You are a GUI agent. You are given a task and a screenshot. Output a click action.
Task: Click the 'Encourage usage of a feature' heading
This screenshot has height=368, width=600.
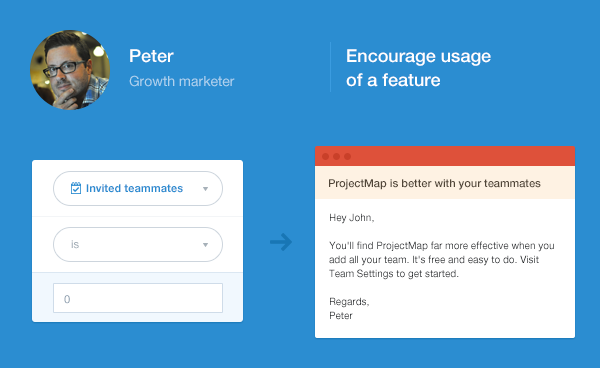pyautogui.click(x=418, y=68)
